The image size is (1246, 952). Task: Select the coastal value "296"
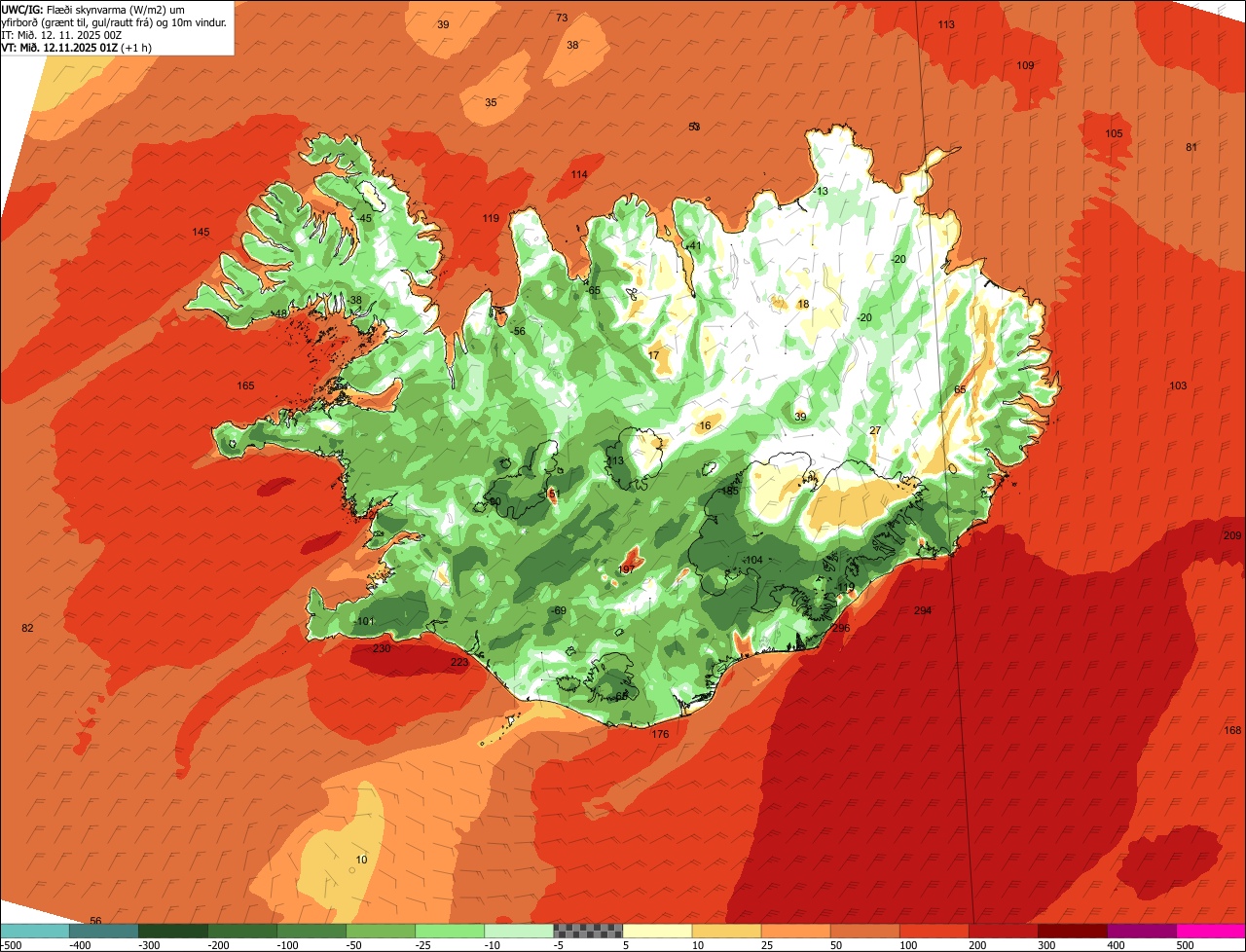(841, 628)
